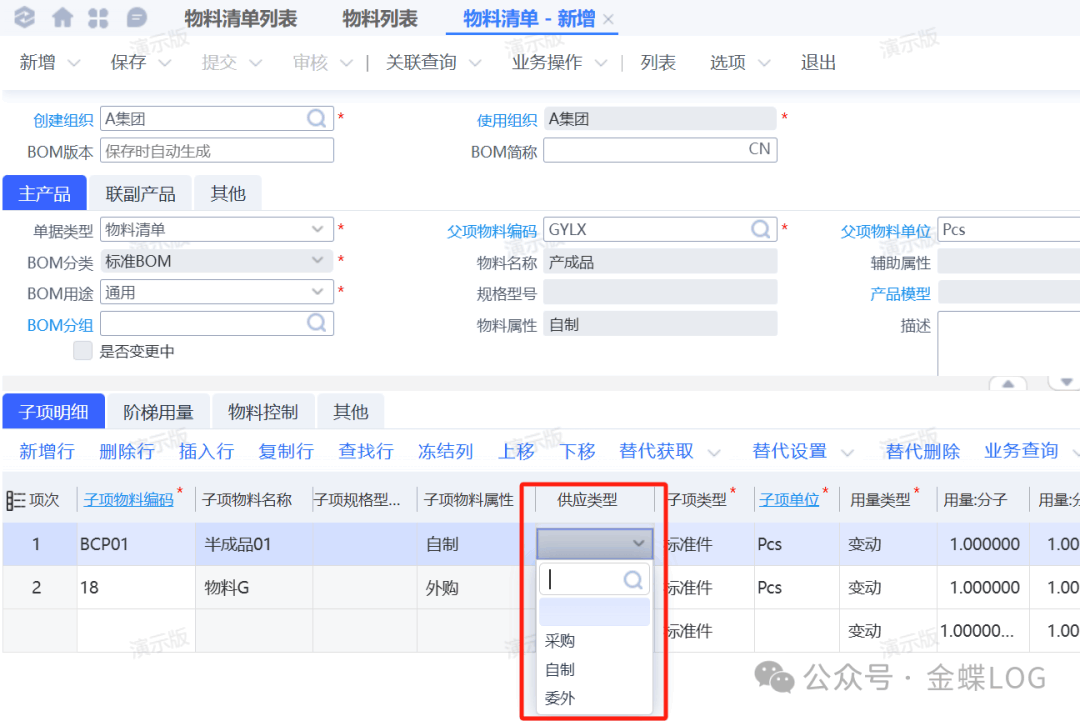Choose 委外 in the supply type list

tap(560, 699)
